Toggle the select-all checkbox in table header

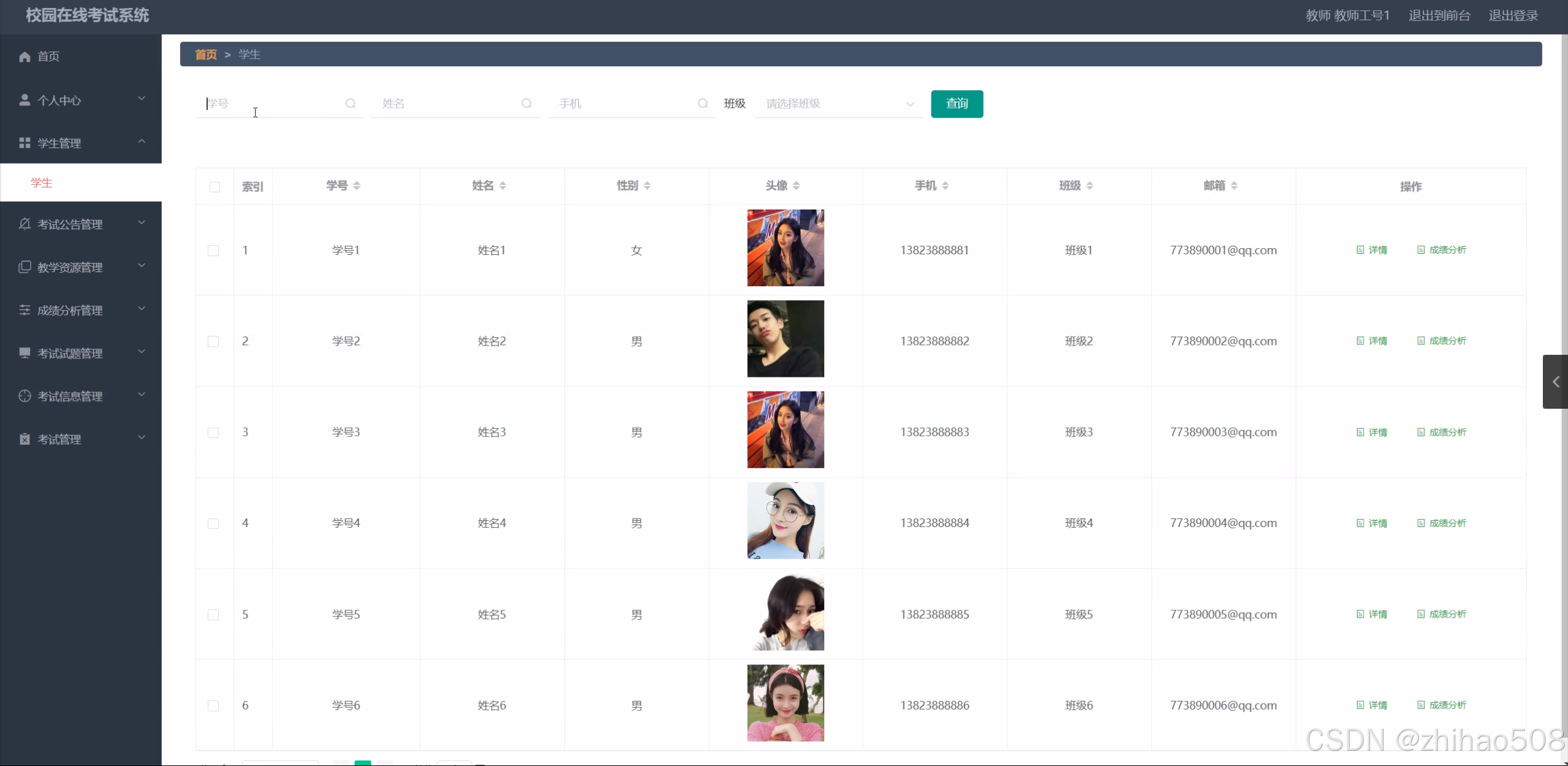[214, 187]
